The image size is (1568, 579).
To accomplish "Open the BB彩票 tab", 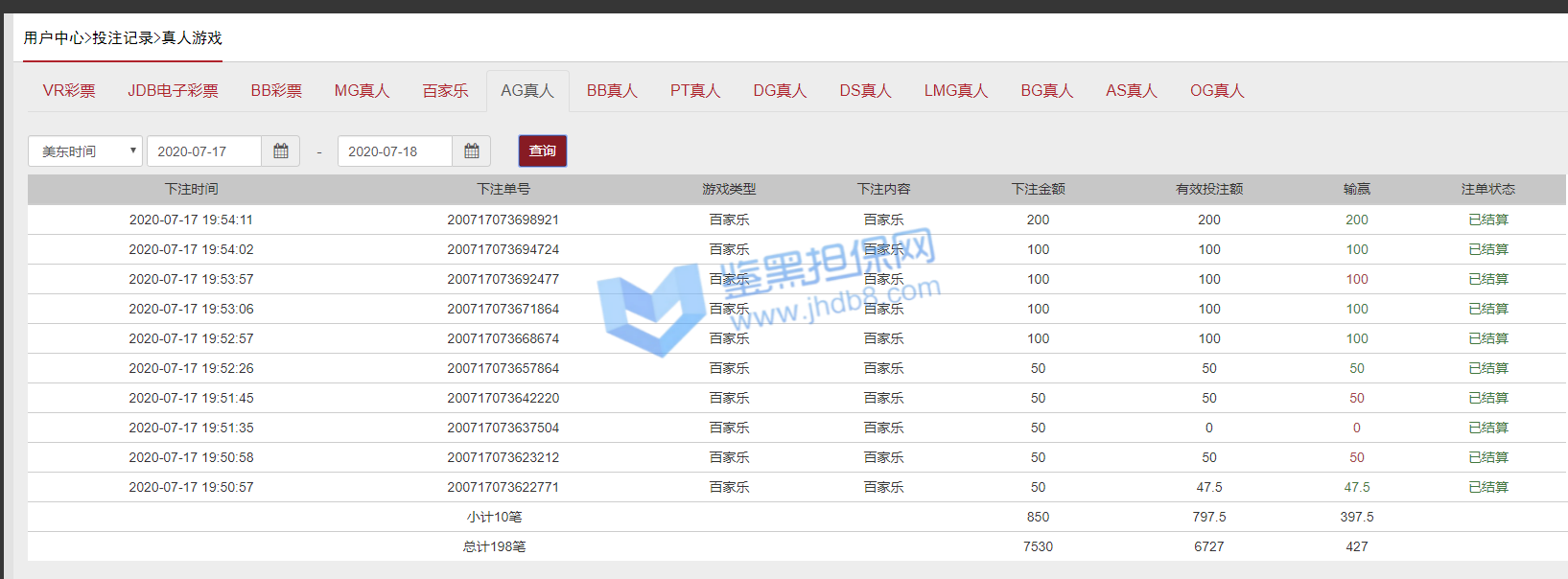I will tap(276, 91).
